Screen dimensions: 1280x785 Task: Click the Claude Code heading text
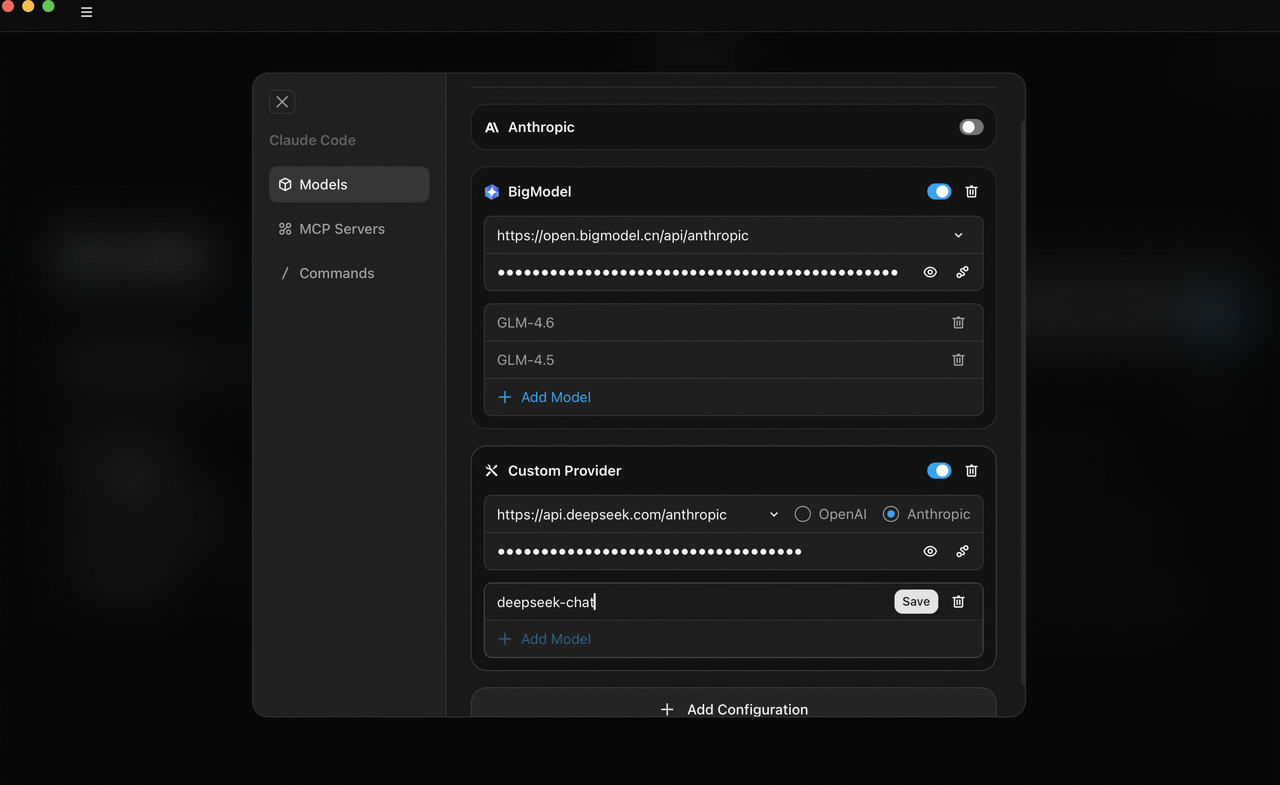tap(312, 140)
